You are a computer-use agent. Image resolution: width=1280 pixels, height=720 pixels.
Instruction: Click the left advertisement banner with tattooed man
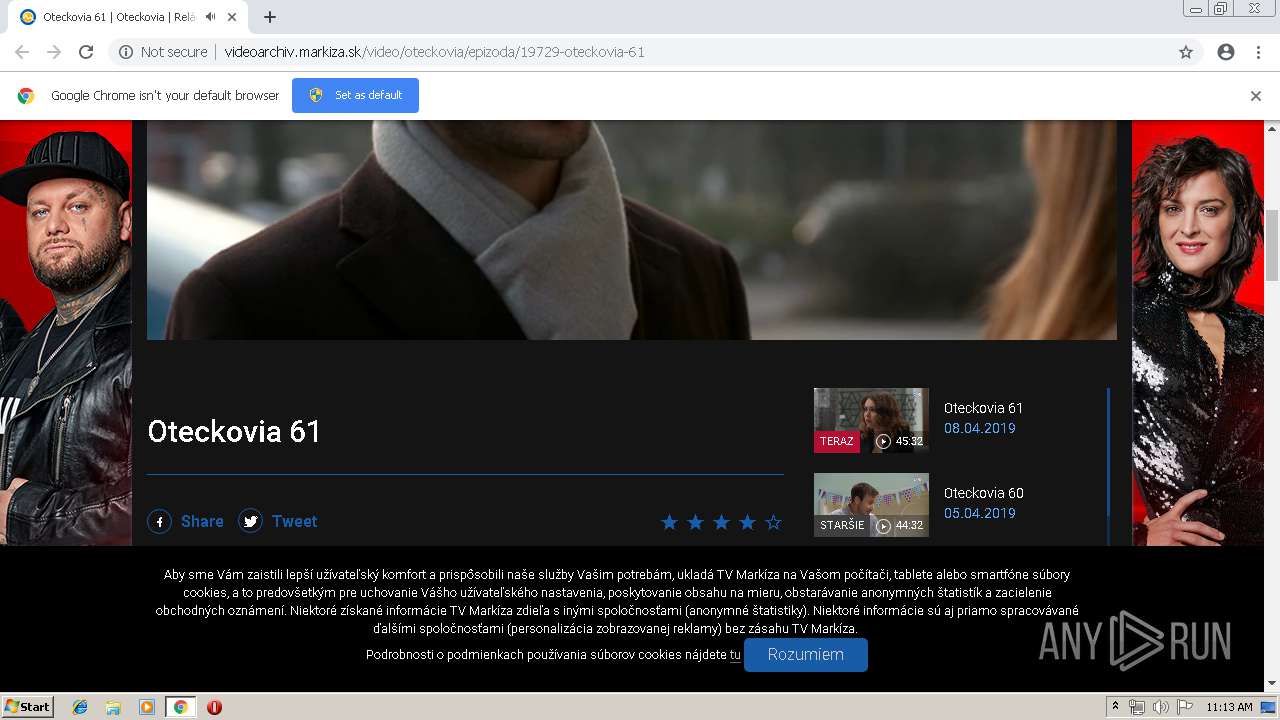(x=65, y=333)
